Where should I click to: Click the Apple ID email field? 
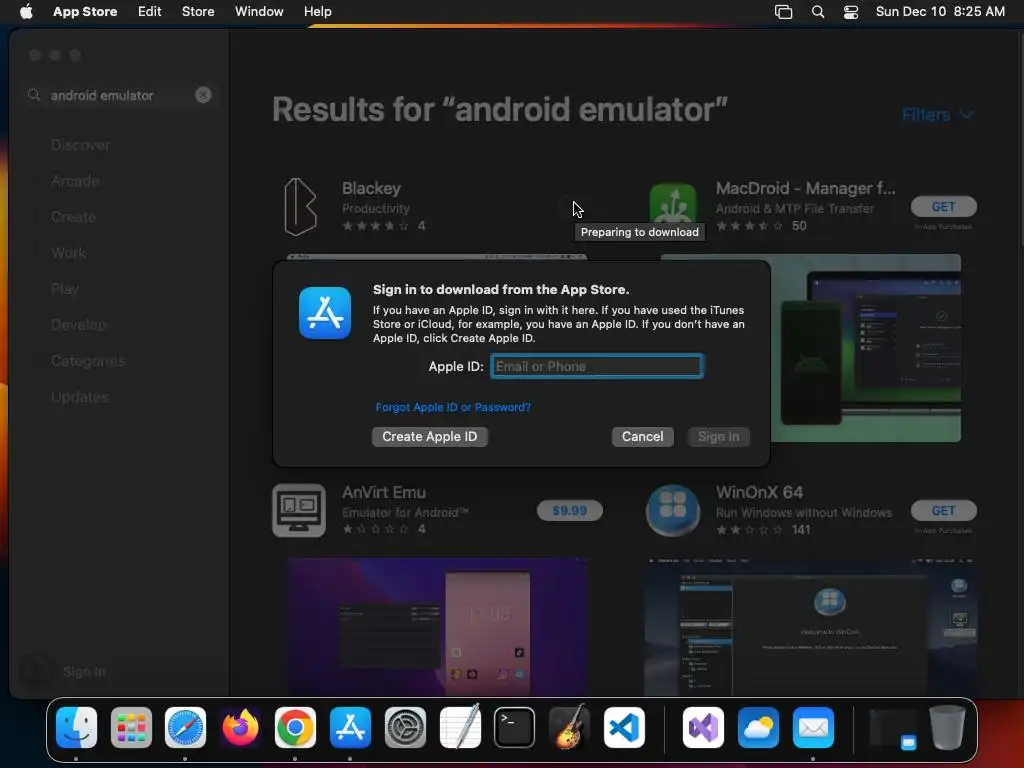(x=597, y=366)
